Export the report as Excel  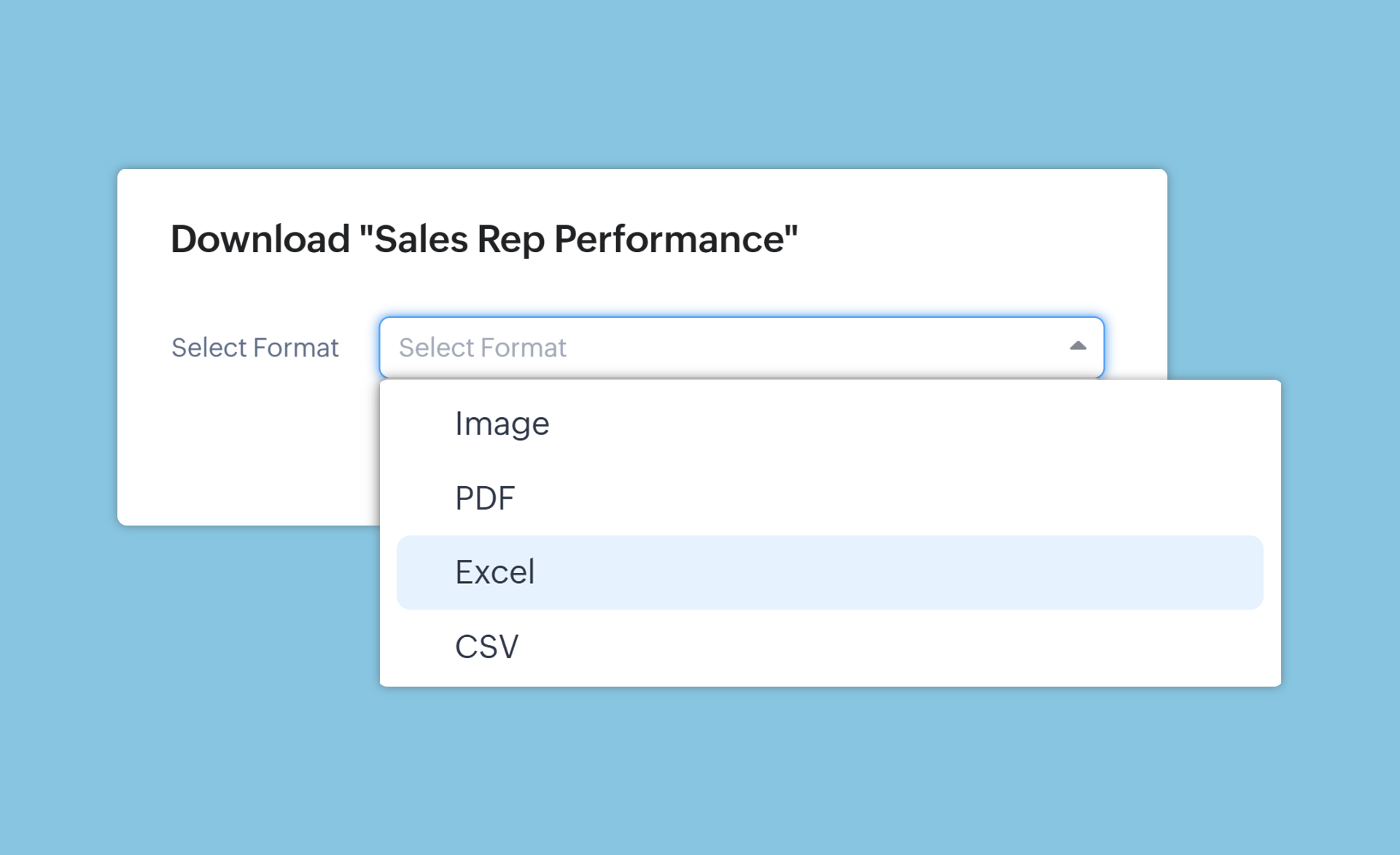495,573
